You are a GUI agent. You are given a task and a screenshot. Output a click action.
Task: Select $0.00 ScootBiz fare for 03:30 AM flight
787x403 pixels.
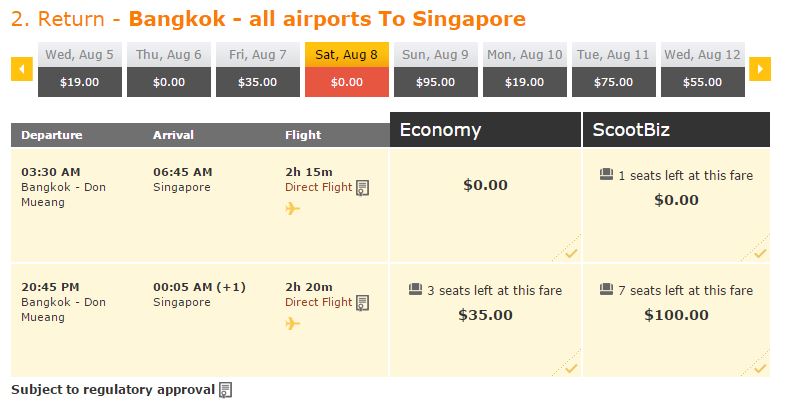tap(676, 205)
